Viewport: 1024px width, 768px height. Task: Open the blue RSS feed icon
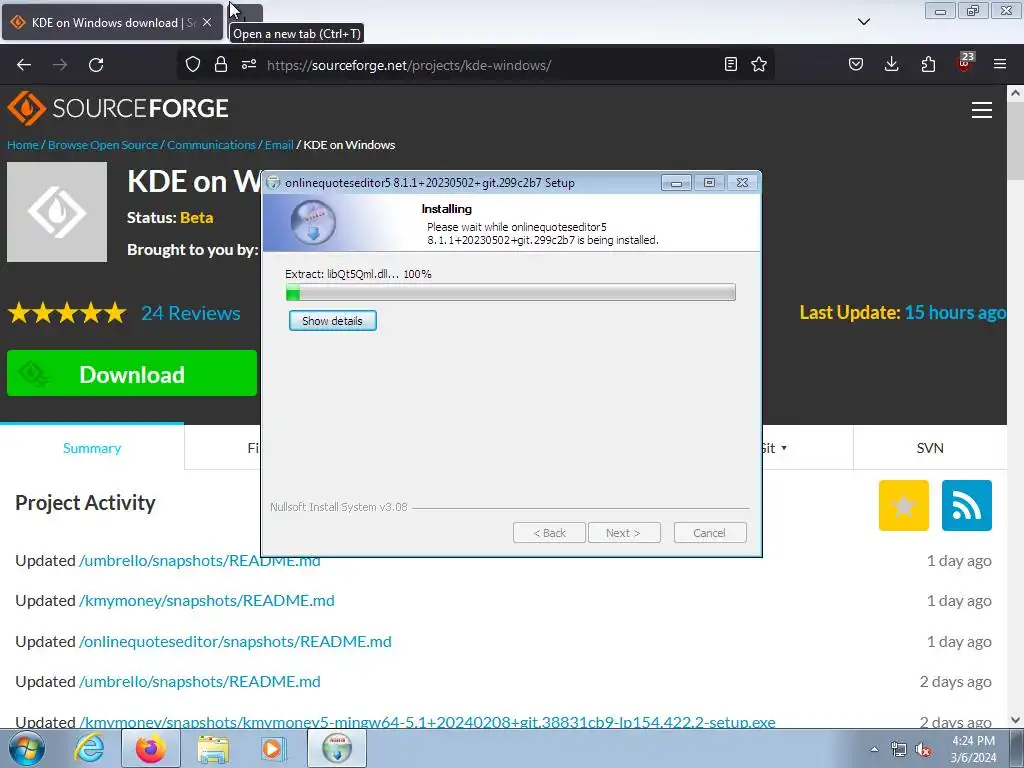coord(967,505)
